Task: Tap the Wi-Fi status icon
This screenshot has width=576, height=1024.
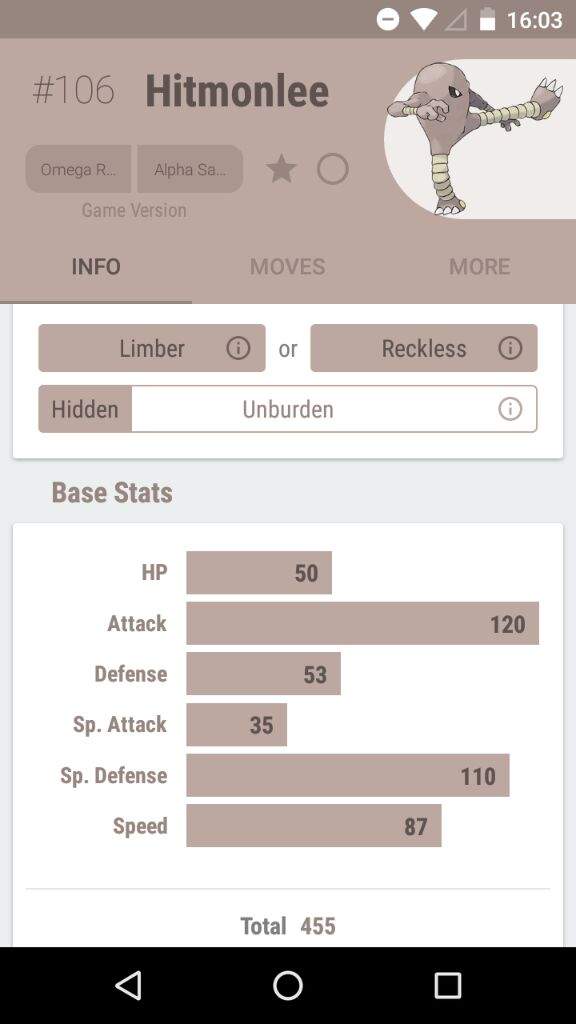Action: click(x=424, y=20)
